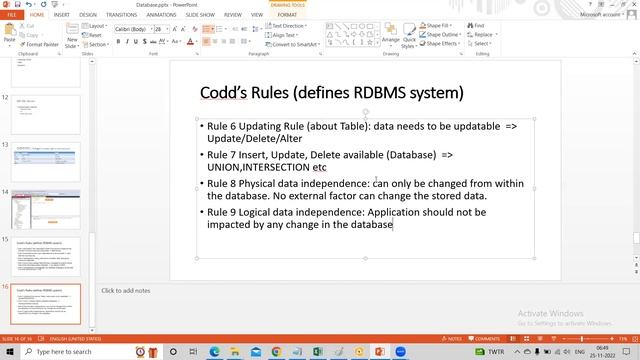The width and height of the screenshot is (640, 360).
Task: Toggle strikethrough formatting
Action: [153, 41]
